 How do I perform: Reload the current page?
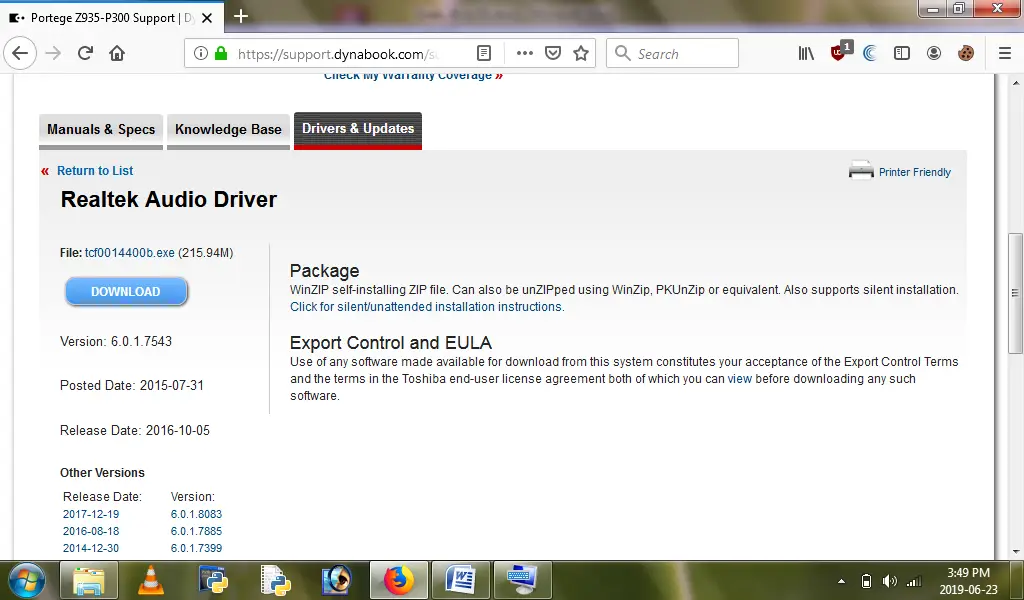pos(85,54)
